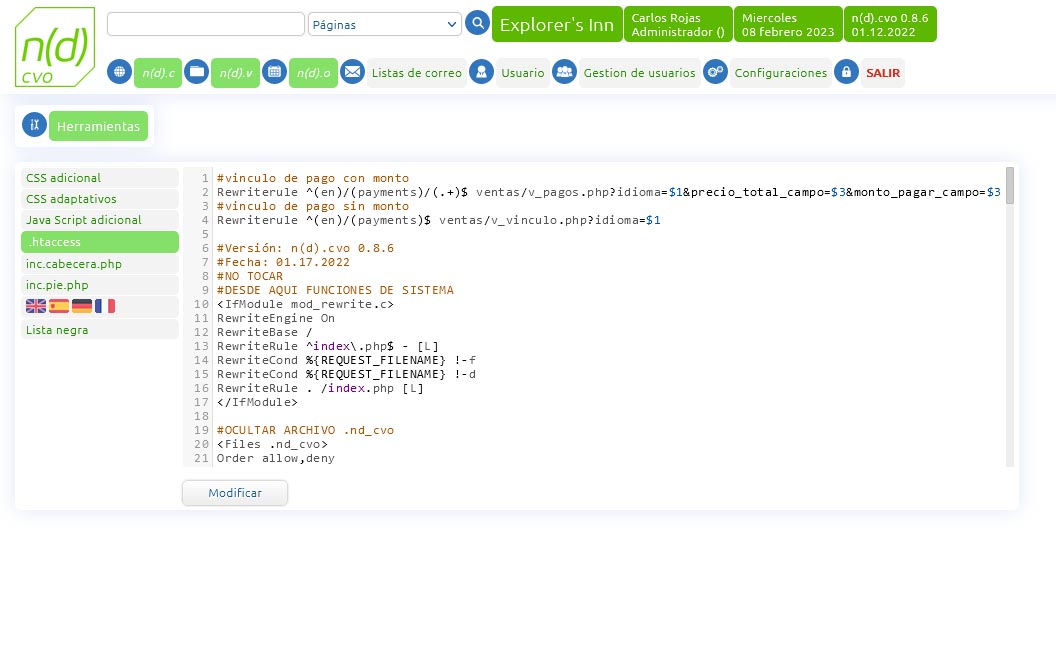This screenshot has width=1056, height=660.
Task: Click the '<Files .nd_cvo>' line
Action: click(272, 444)
